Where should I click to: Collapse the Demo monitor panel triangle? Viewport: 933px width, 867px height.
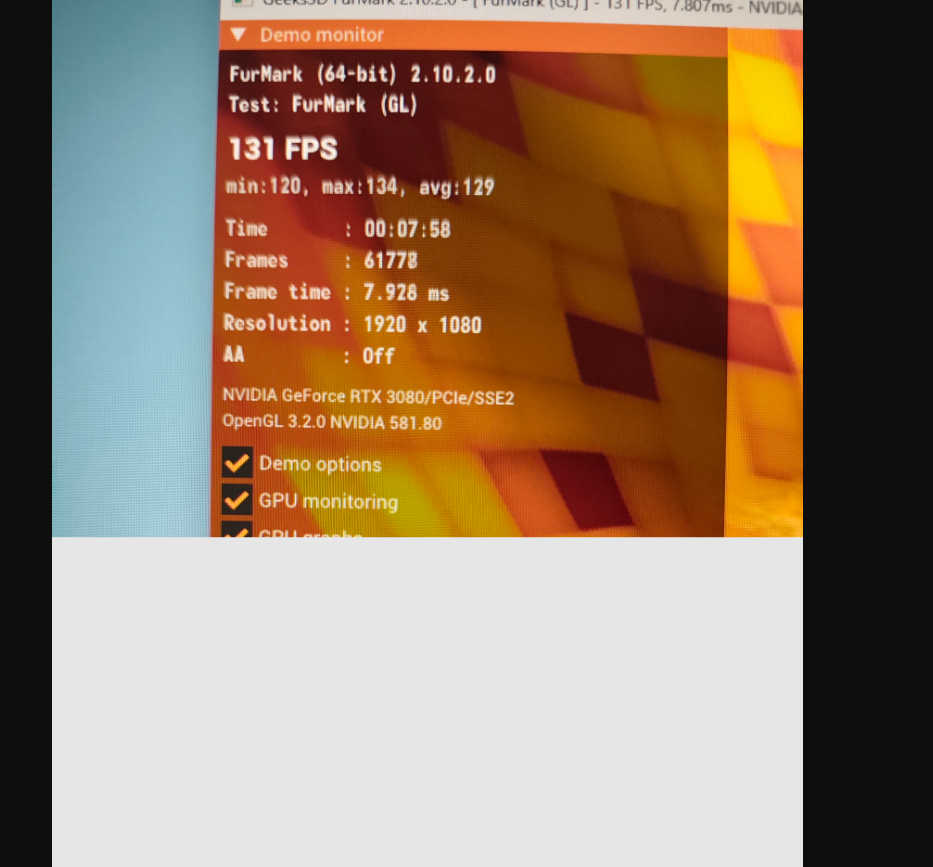pyautogui.click(x=239, y=35)
